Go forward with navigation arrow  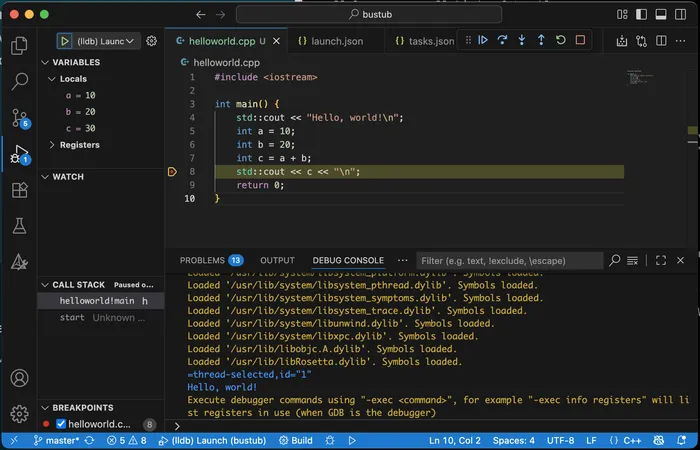[221, 15]
